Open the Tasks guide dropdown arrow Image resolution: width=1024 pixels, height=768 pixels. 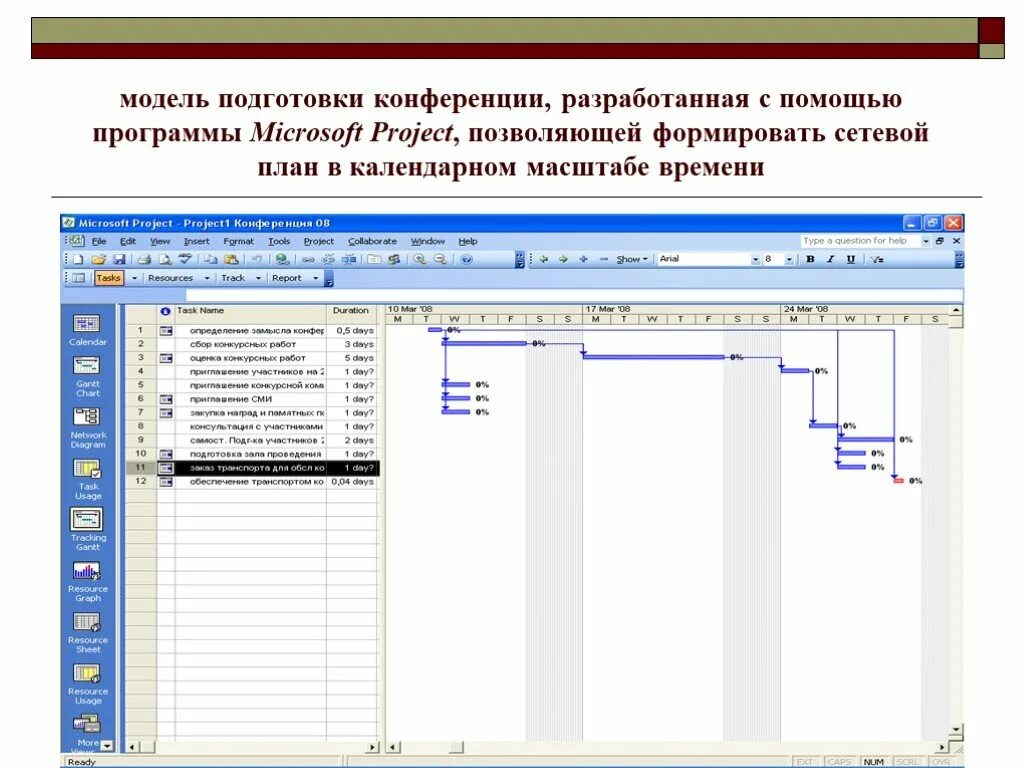tap(135, 278)
